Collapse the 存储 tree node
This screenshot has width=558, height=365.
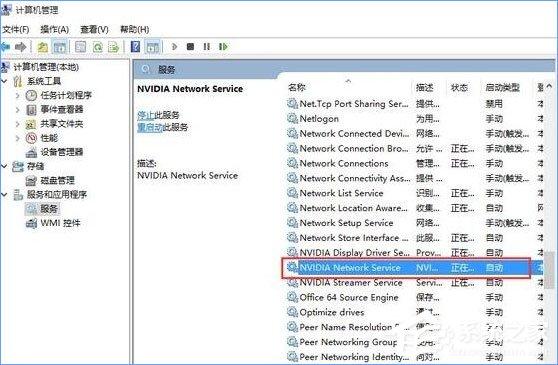pyautogui.click(x=4, y=166)
